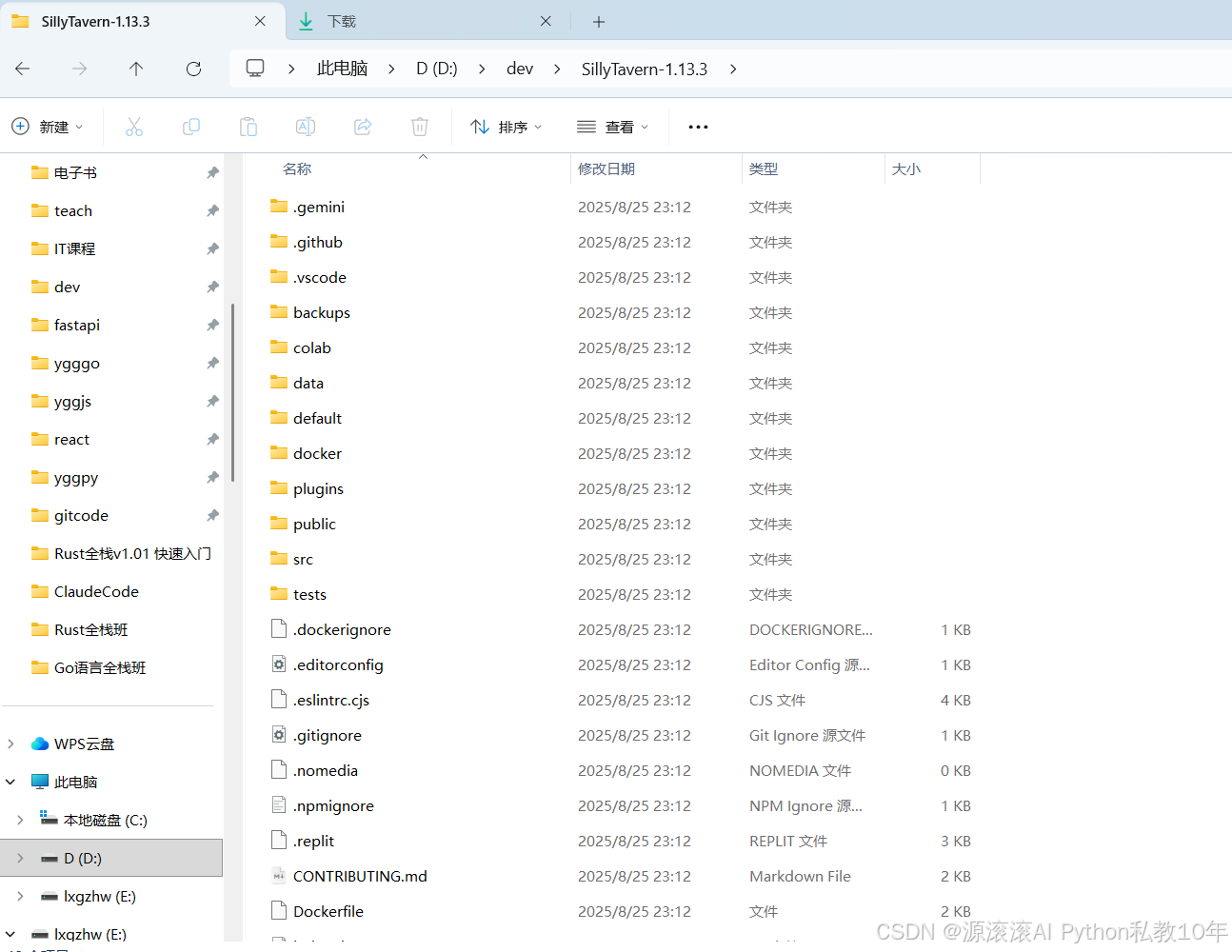
Task: Select the src folder
Action: tap(303, 559)
